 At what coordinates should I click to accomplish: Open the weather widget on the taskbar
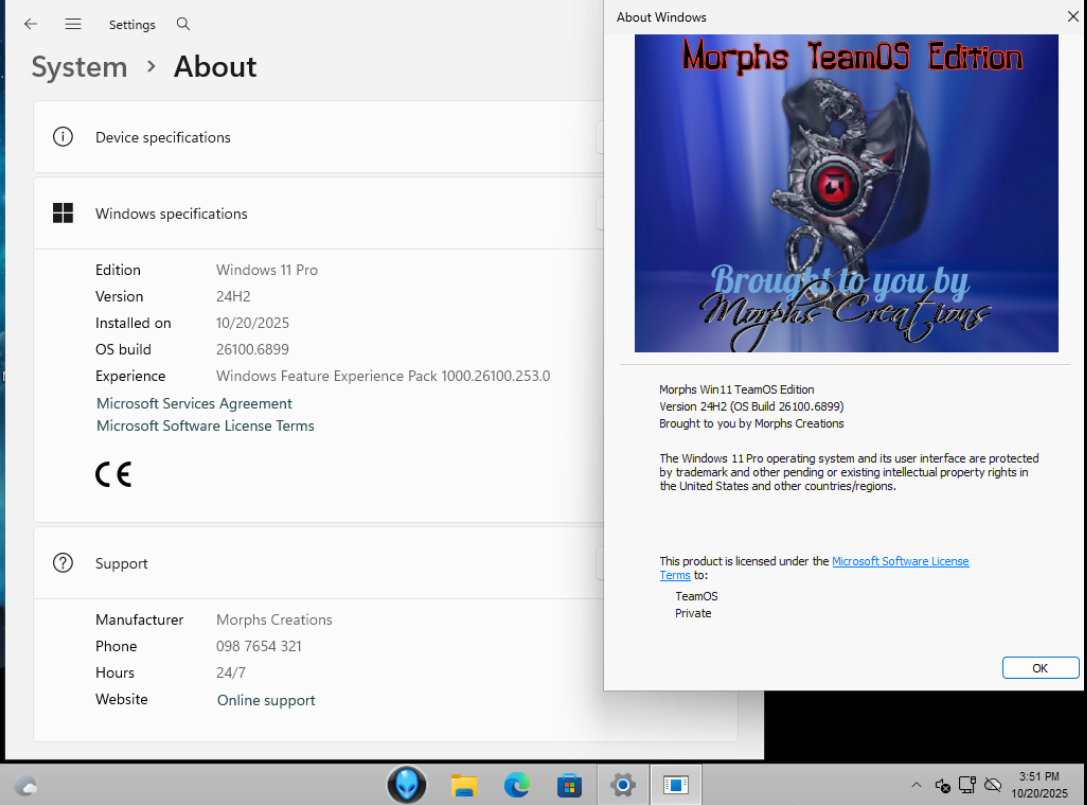[x=26, y=786]
